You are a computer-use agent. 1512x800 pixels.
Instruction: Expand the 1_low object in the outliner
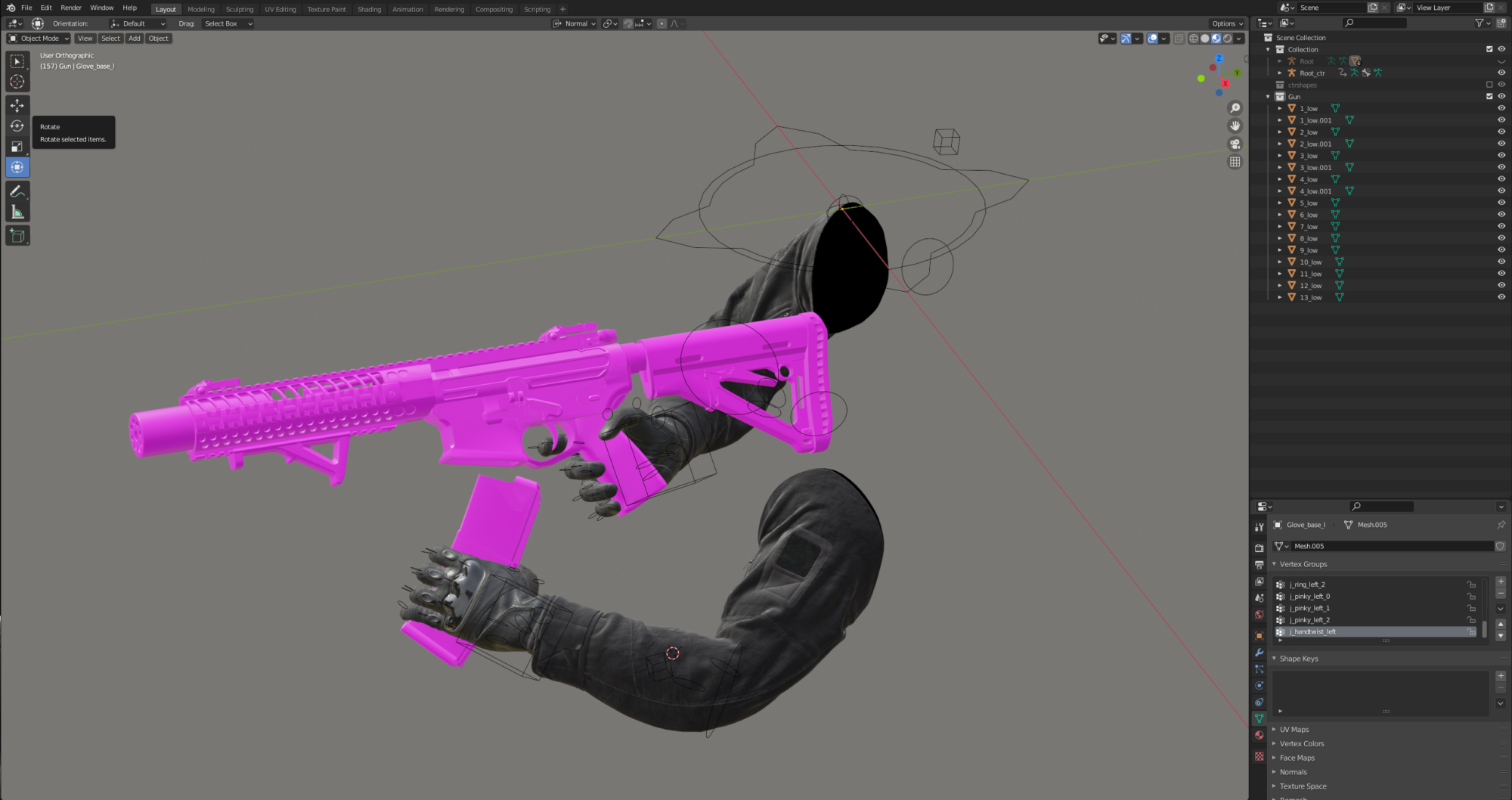click(1280, 108)
